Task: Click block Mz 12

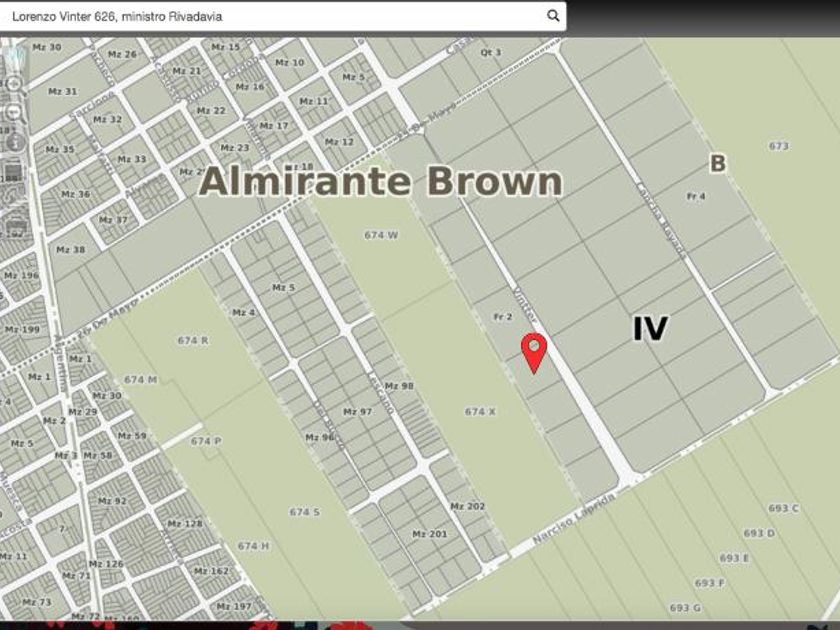Action: point(339,142)
